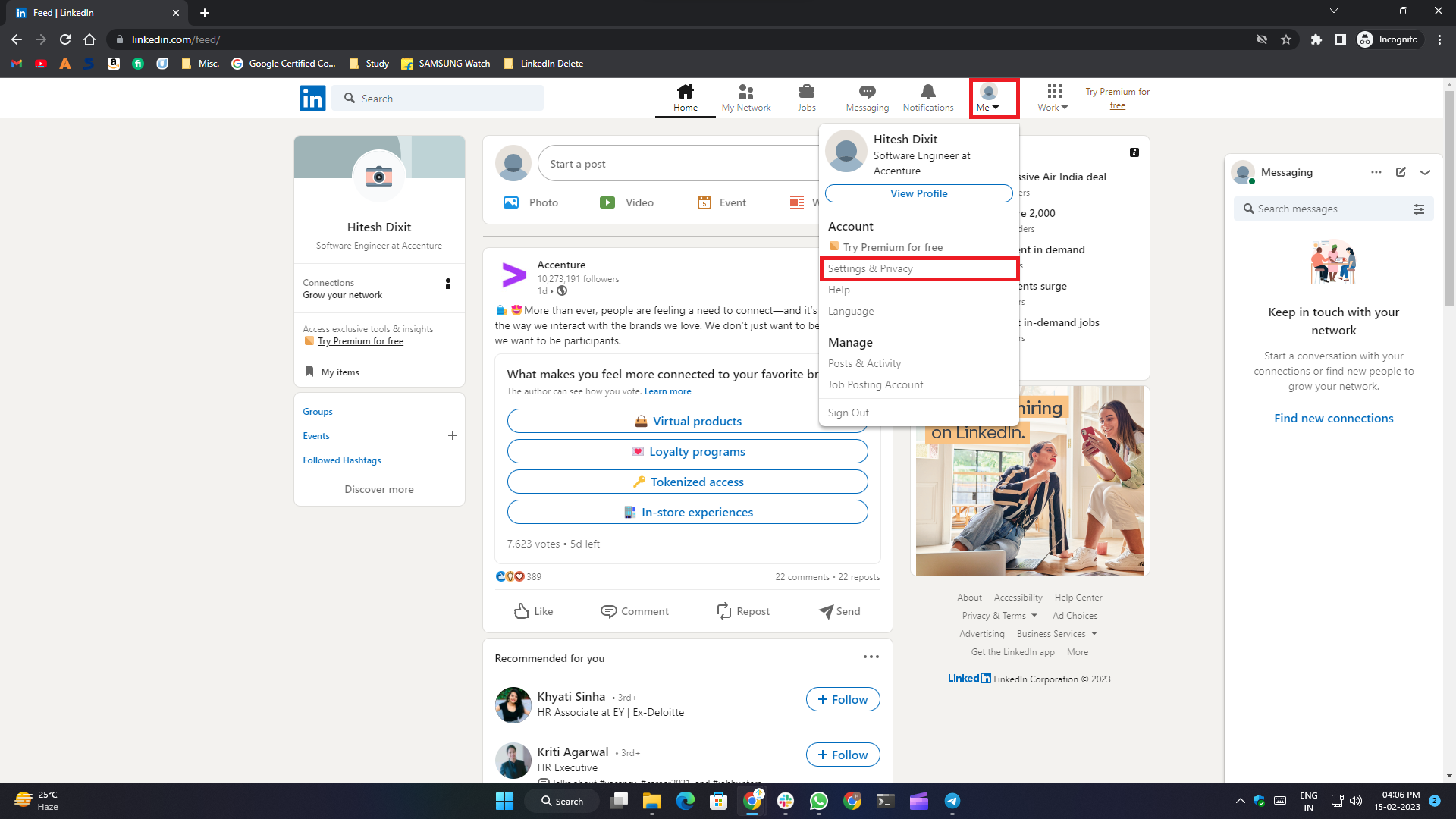Vote for In-store experiences option
Viewport: 1456px width, 819px height.
tap(687, 512)
